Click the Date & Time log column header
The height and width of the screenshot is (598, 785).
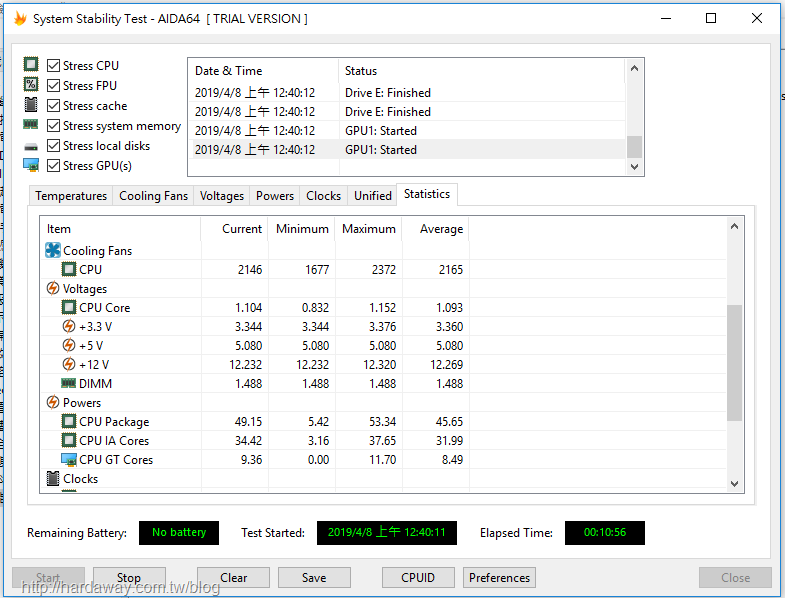tap(264, 71)
